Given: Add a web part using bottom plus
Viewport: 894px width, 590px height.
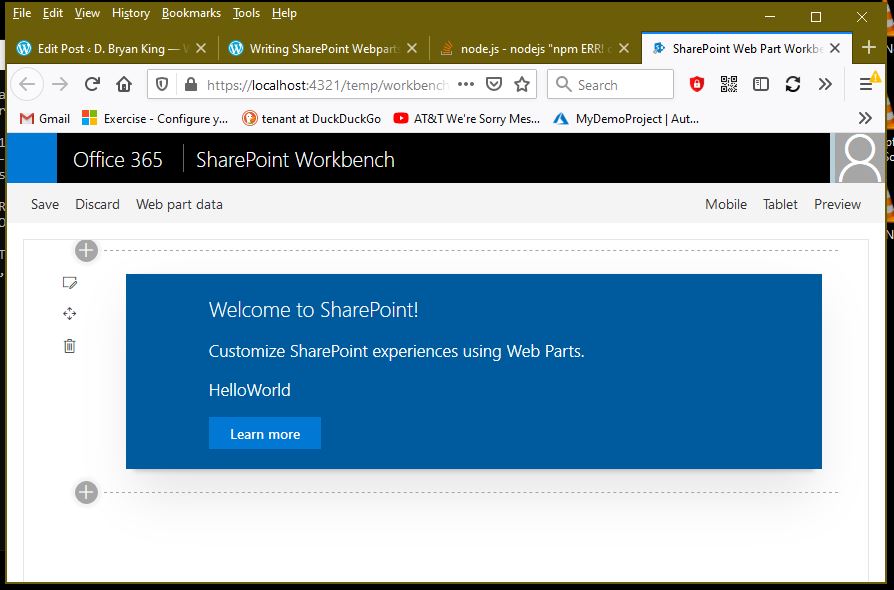Looking at the screenshot, I should tap(87, 492).
